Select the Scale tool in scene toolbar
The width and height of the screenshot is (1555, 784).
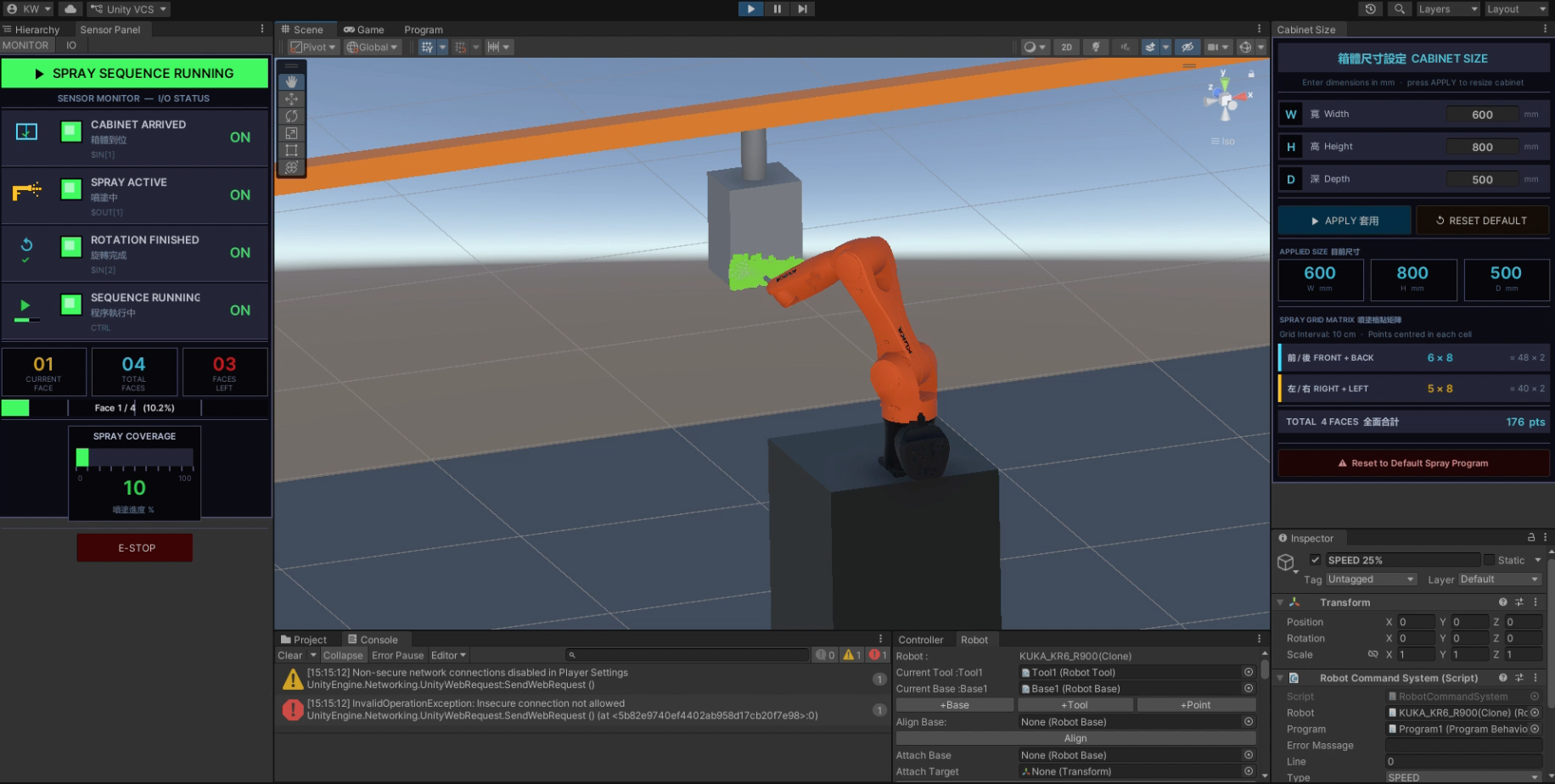coord(291,133)
